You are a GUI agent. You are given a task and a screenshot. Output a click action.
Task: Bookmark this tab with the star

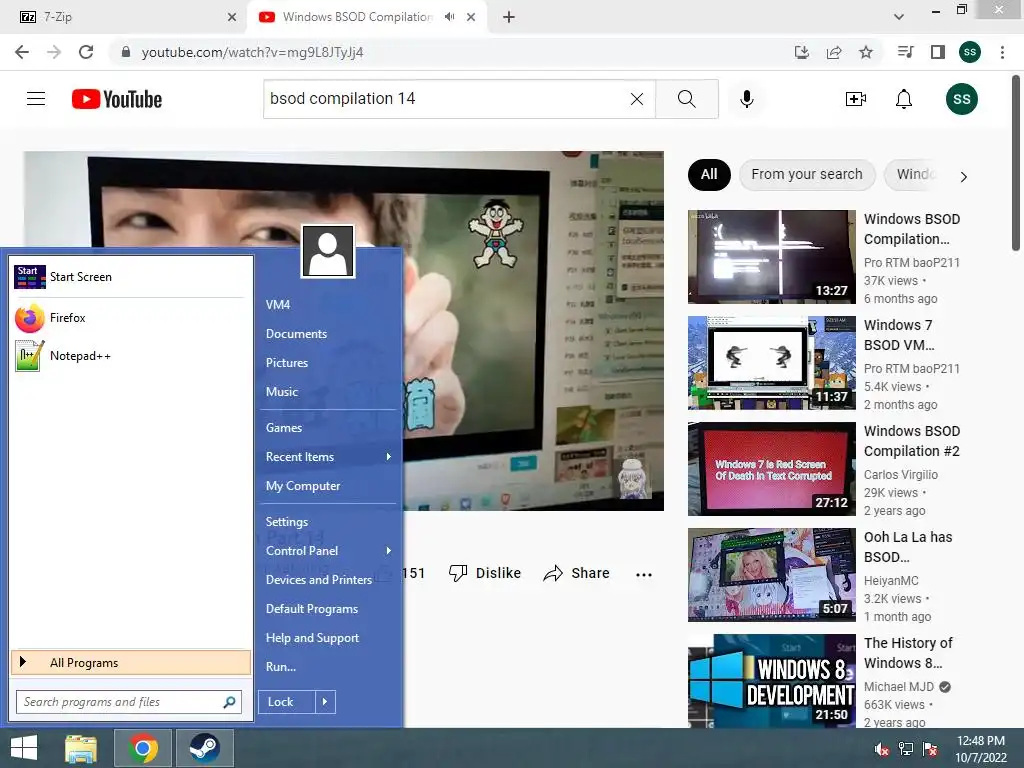866,52
